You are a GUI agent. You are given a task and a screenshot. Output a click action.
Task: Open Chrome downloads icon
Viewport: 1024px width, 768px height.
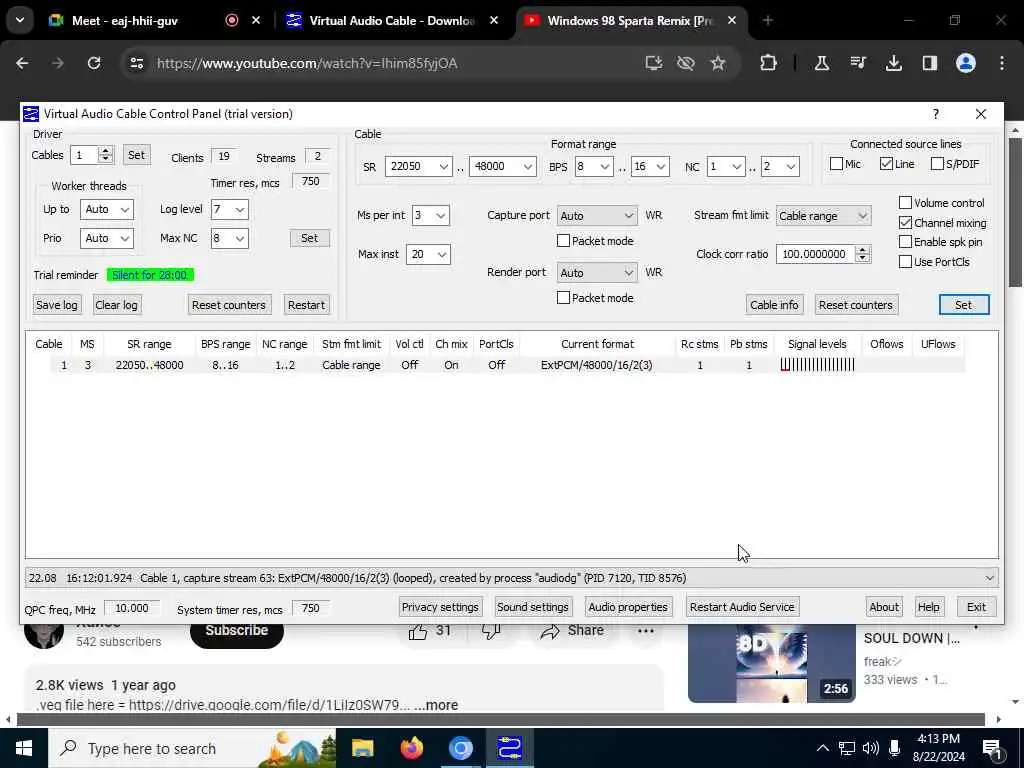coord(893,63)
